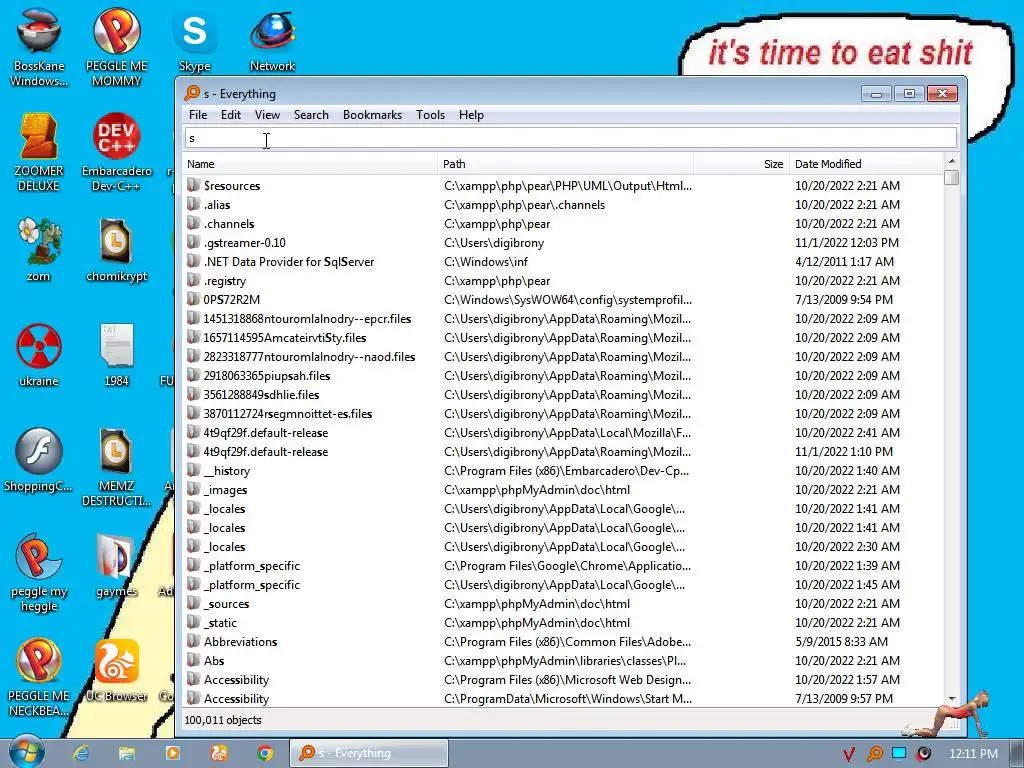
Task: Open Internet Explorer from the taskbar
Action: click(x=80, y=753)
